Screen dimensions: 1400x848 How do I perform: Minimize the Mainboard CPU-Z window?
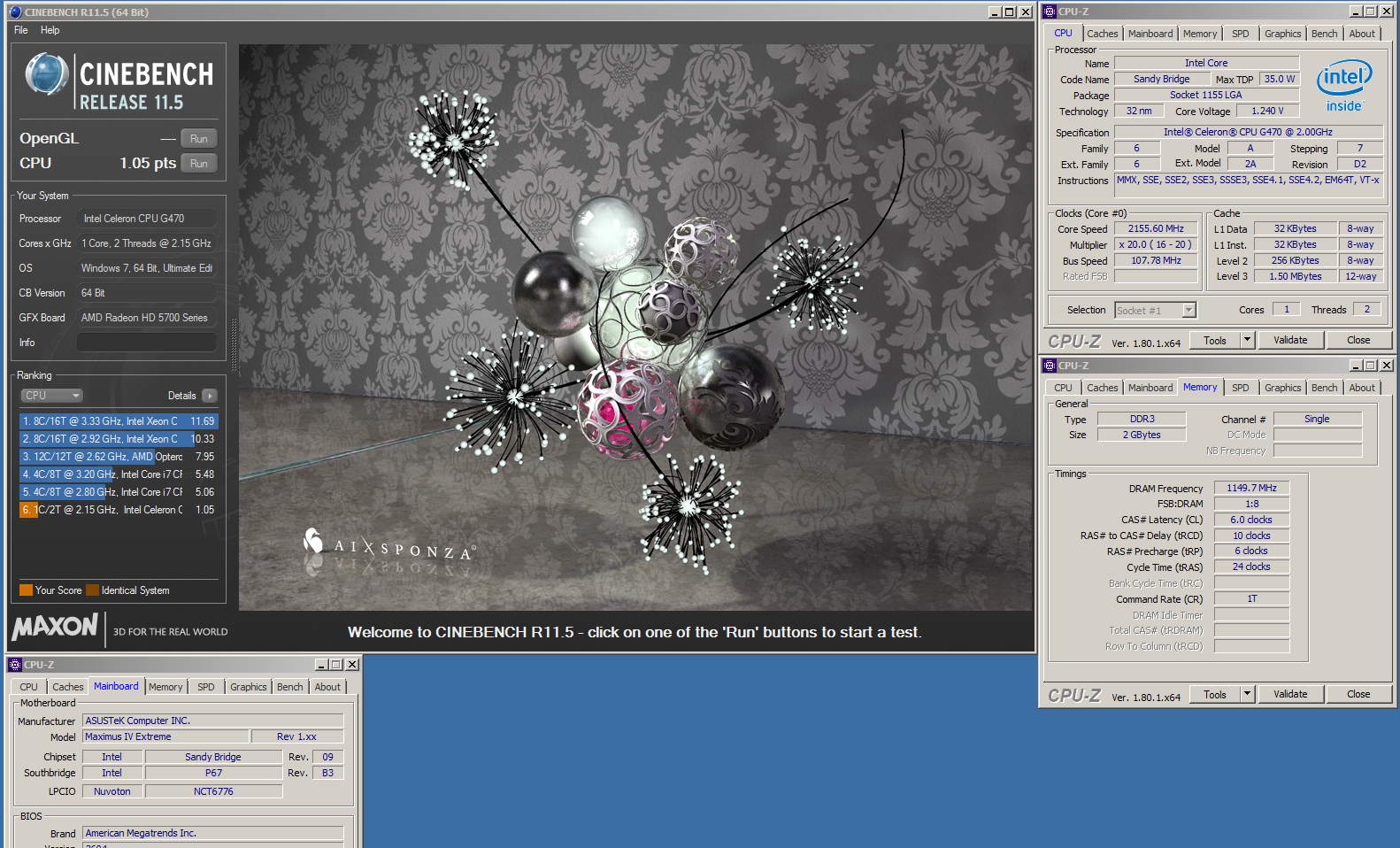[x=321, y=665]
